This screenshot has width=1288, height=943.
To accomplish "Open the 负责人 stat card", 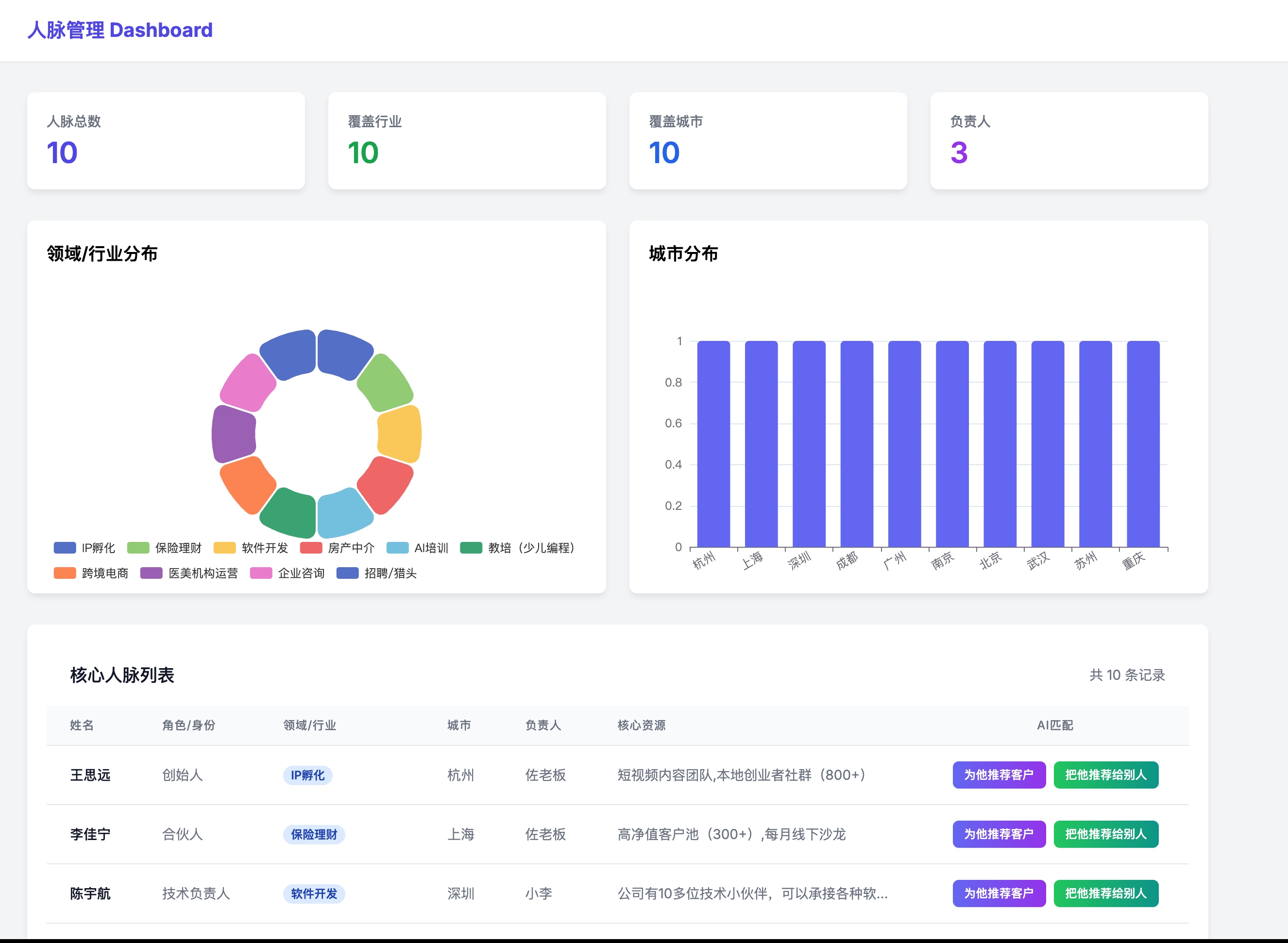I will tap(1069, 141).
